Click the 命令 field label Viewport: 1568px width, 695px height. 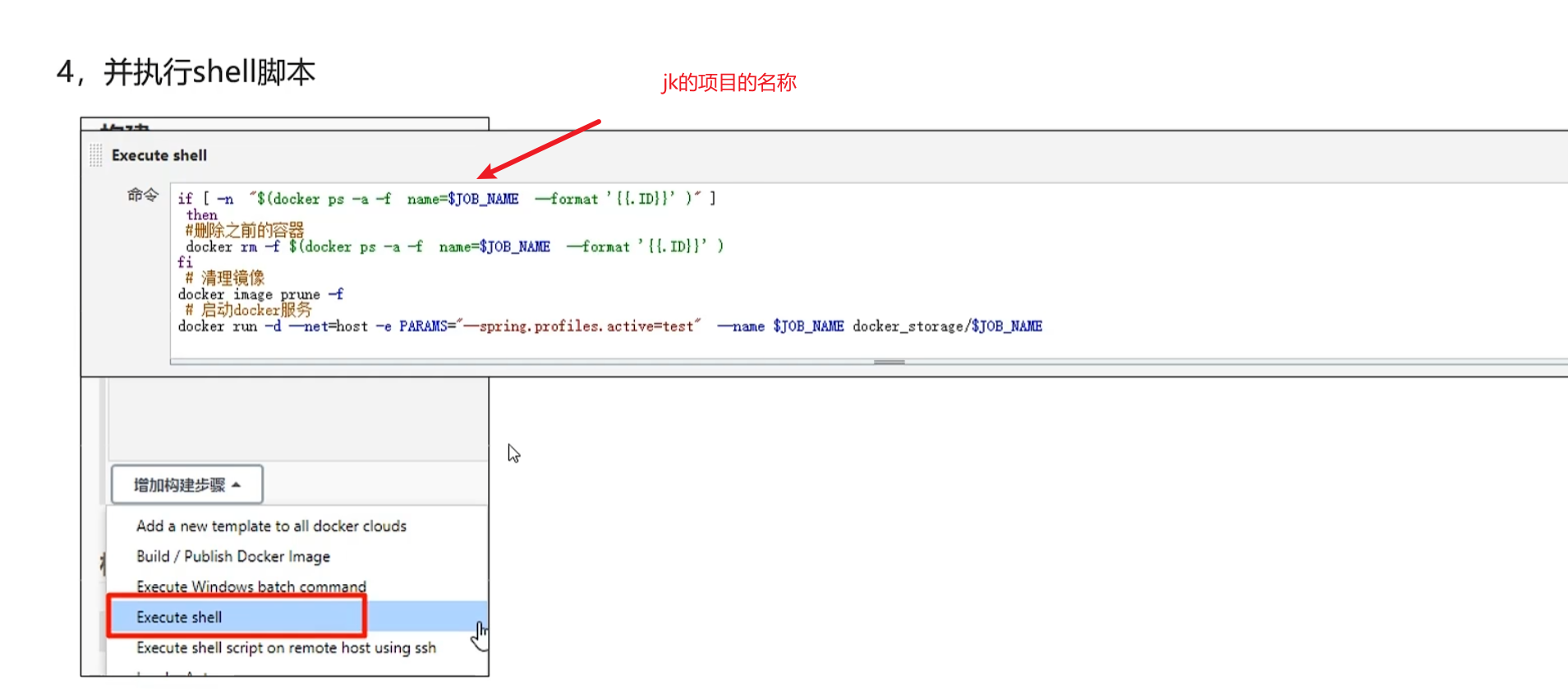pos(142,195)
